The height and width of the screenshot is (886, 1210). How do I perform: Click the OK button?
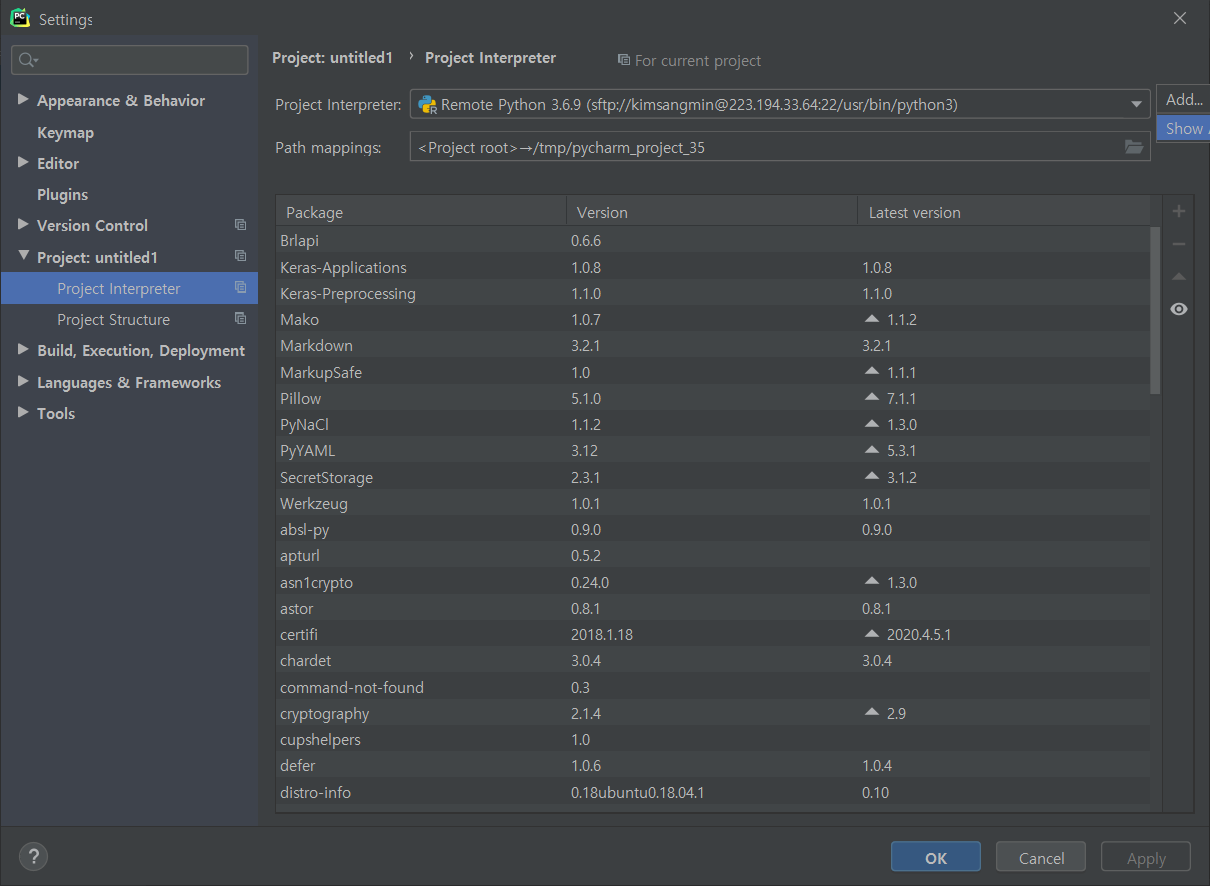[936, 858]
